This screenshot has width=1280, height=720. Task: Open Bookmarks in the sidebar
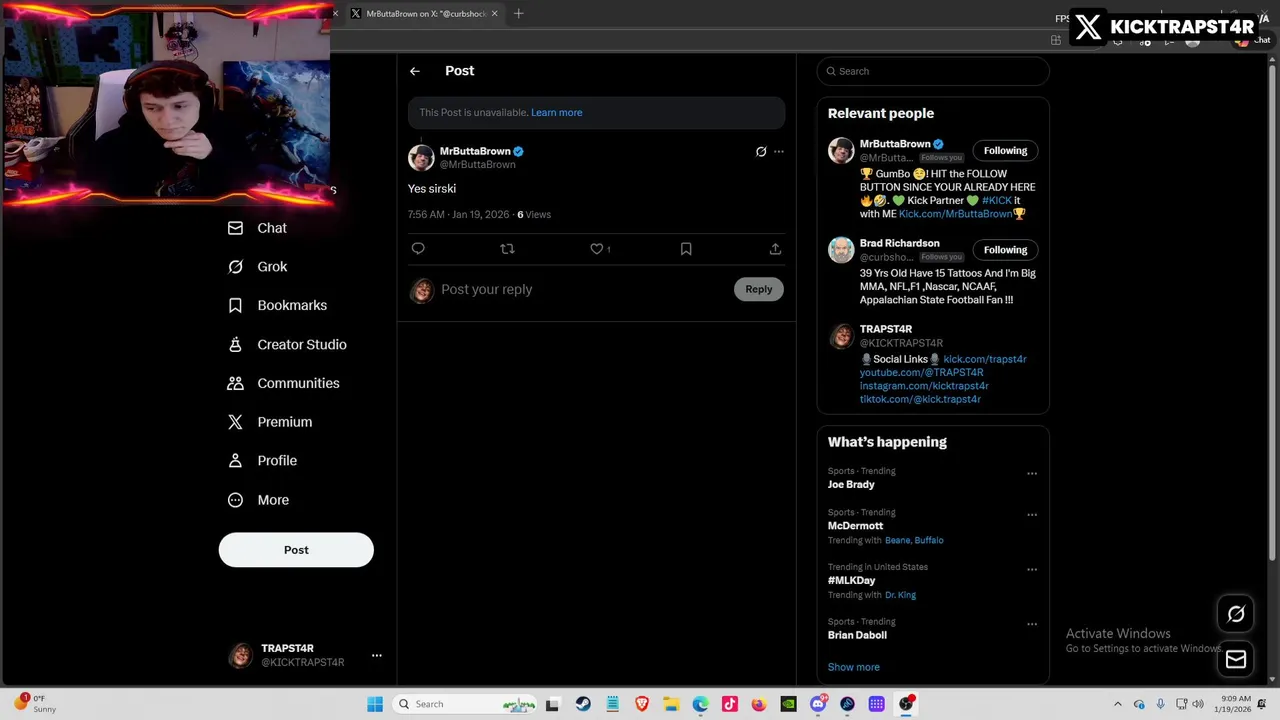point(277,305)
